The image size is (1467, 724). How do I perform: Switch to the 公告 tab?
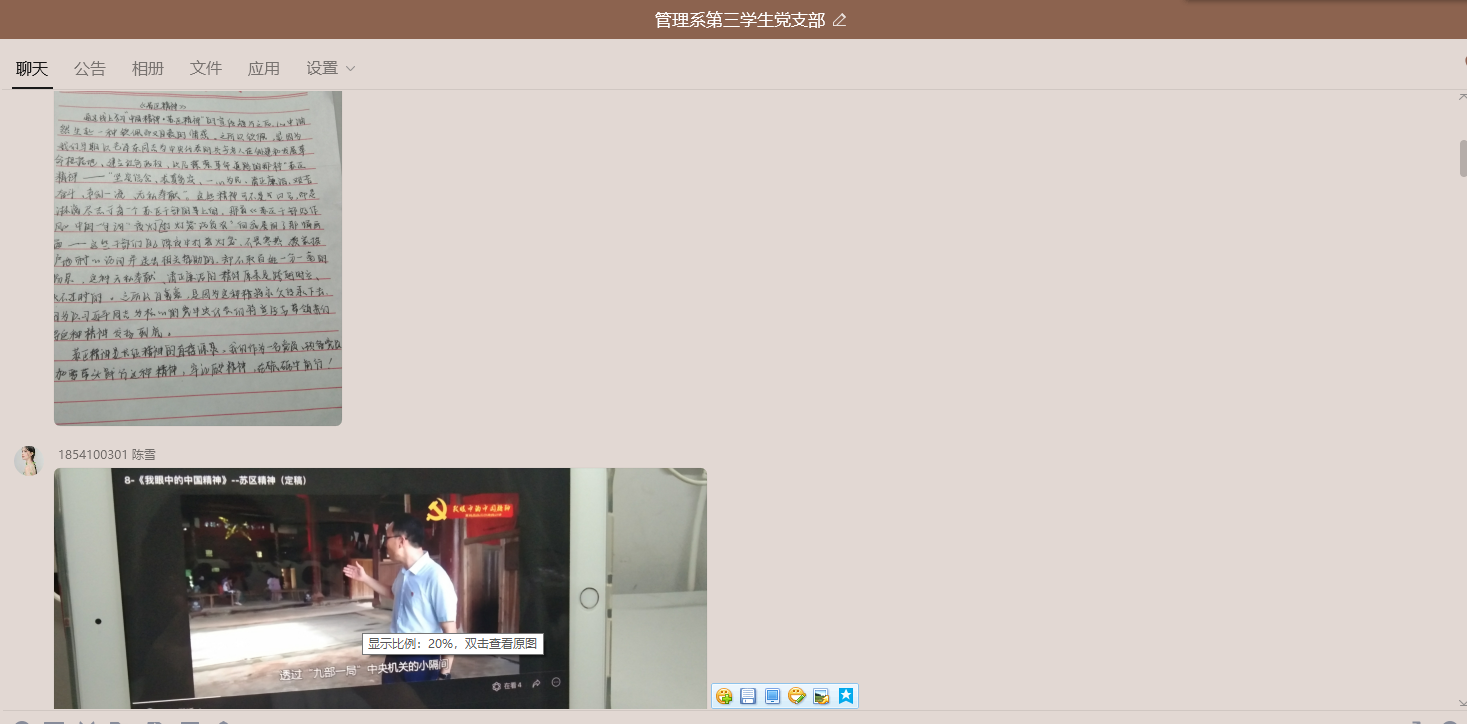(x=90, y=68)
